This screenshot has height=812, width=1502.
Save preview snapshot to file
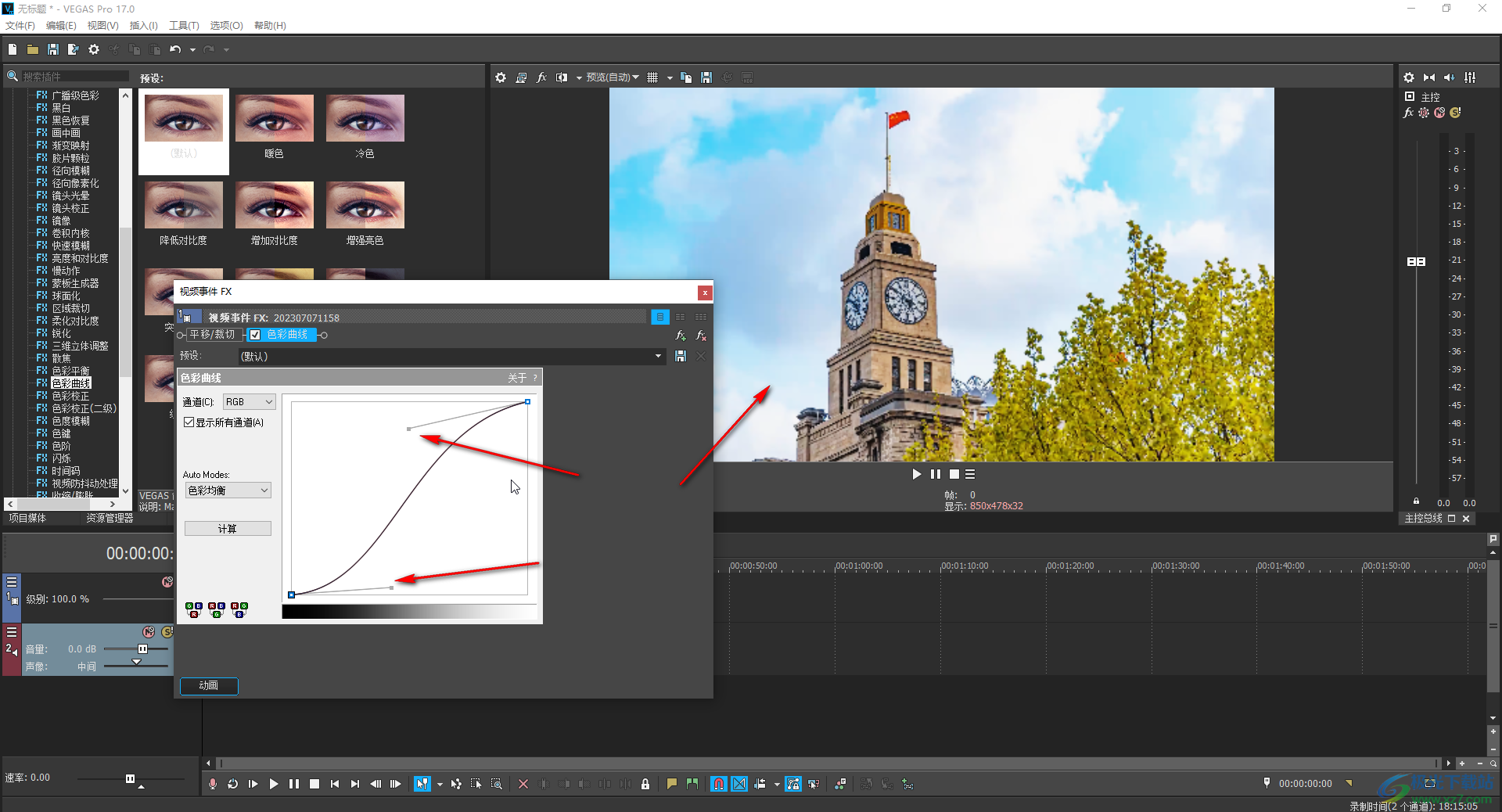coord(706,77)
